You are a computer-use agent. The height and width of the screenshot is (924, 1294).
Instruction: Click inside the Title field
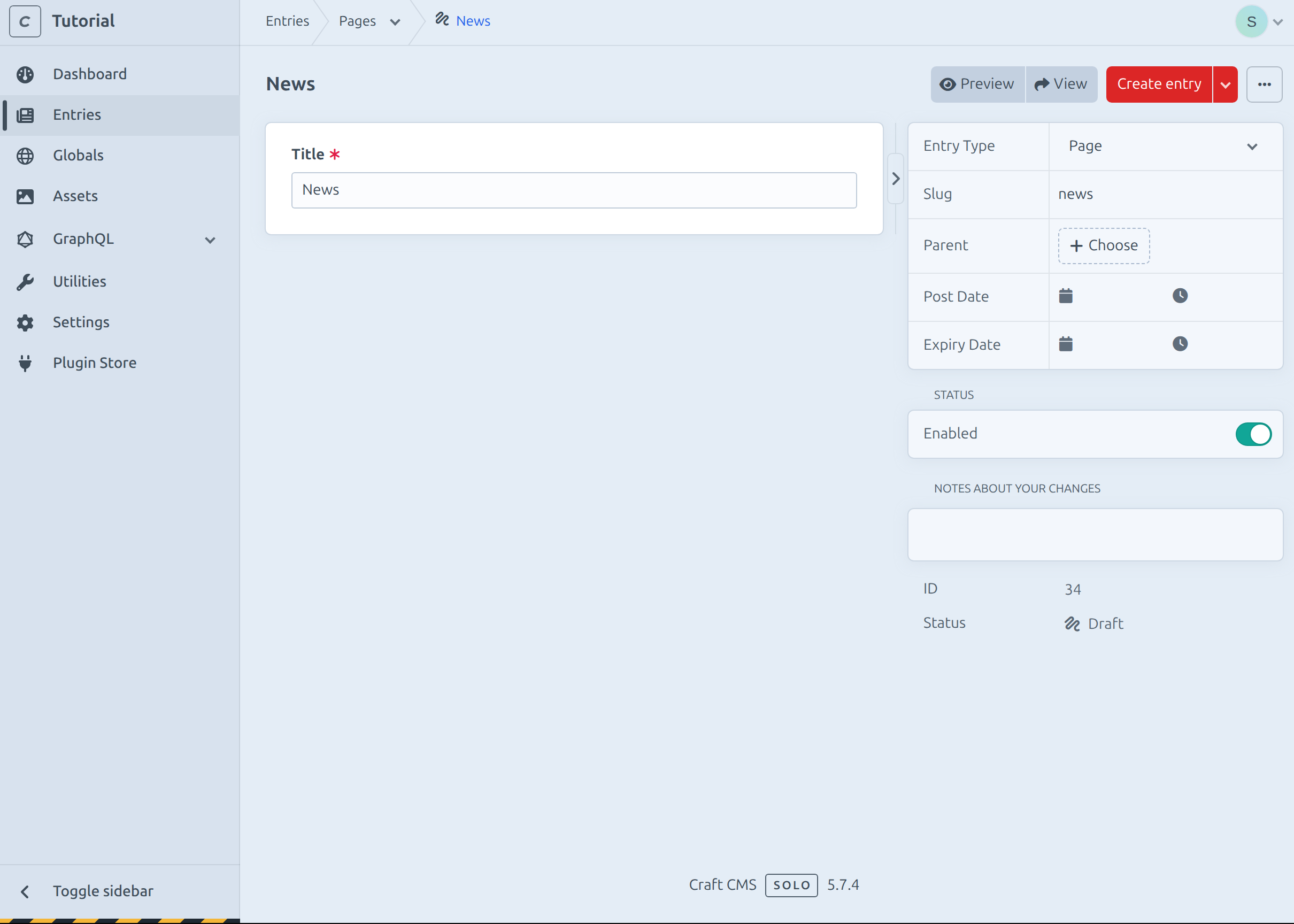tap(573, 190)
